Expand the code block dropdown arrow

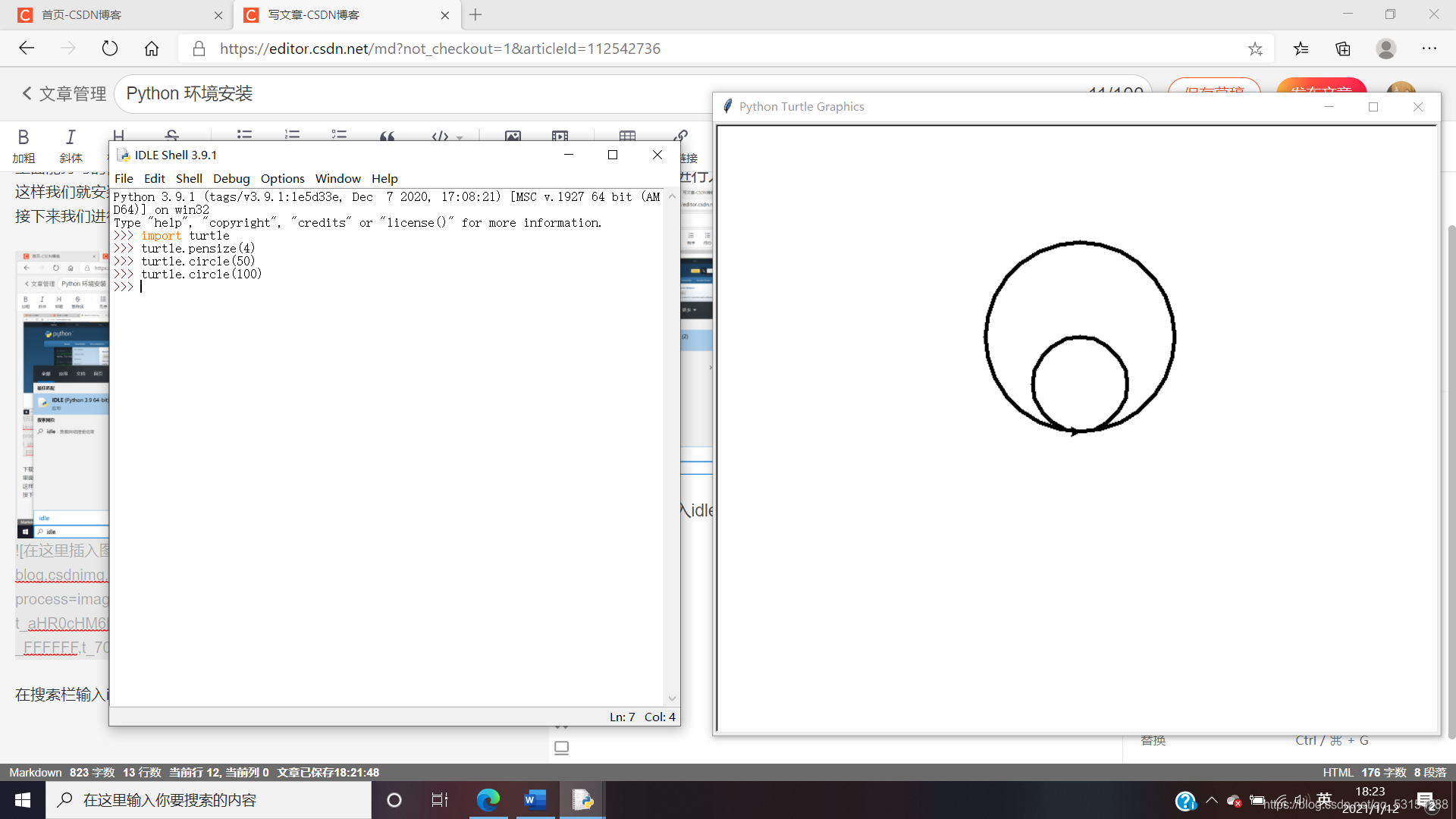pyautogui.click(x=460, y=138)
